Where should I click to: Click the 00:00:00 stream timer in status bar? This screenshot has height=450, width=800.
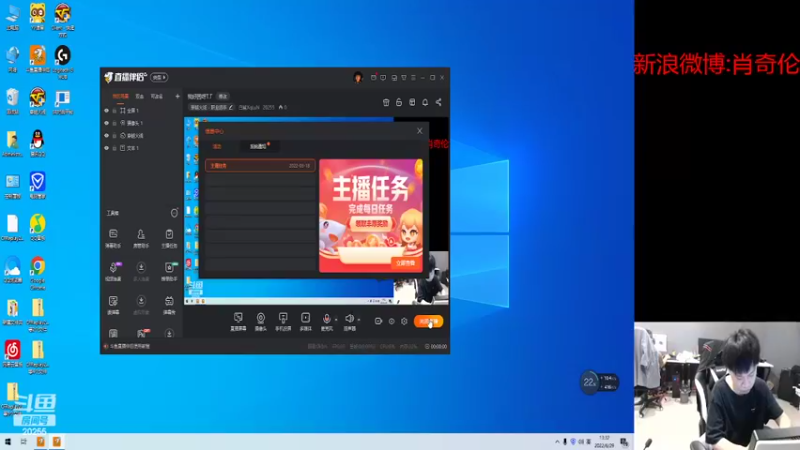point(436,346)
